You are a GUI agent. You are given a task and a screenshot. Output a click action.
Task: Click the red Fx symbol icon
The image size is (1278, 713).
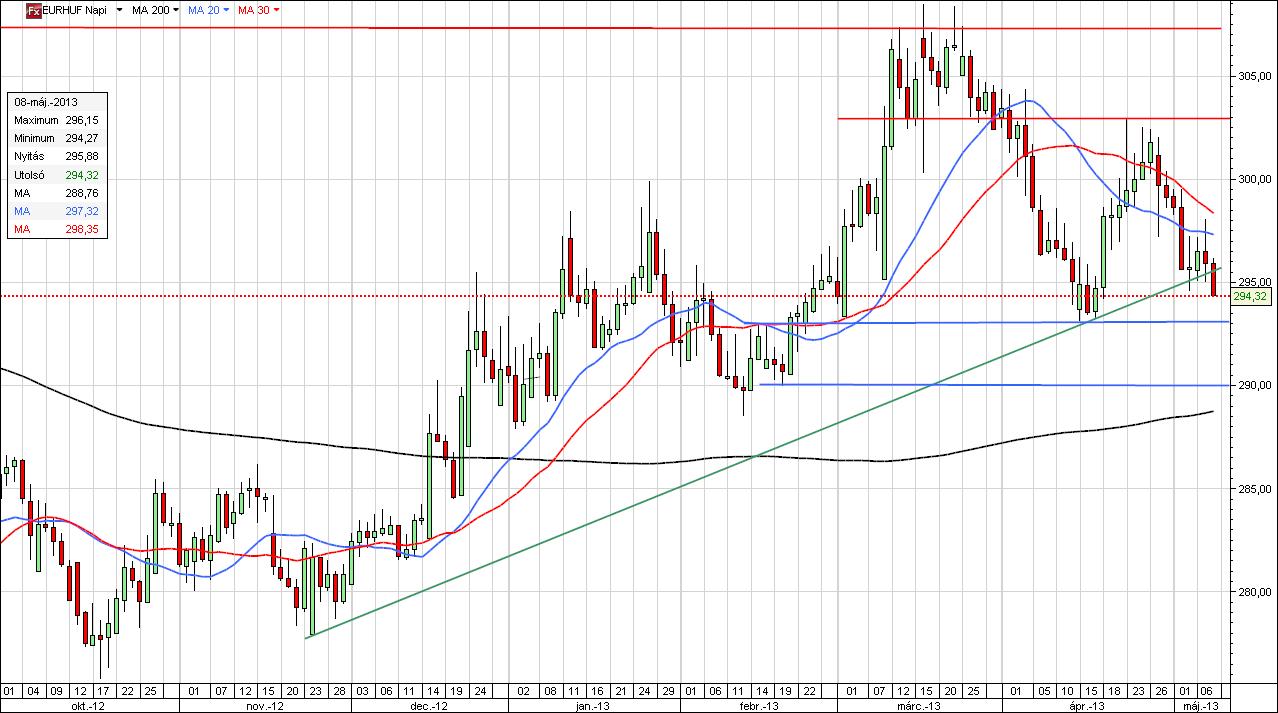(33, 9)
